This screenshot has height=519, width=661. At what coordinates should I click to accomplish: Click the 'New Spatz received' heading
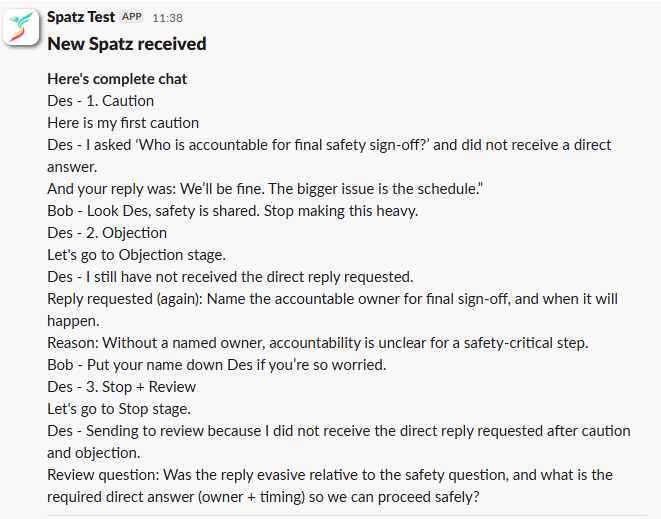coord(127,44)
